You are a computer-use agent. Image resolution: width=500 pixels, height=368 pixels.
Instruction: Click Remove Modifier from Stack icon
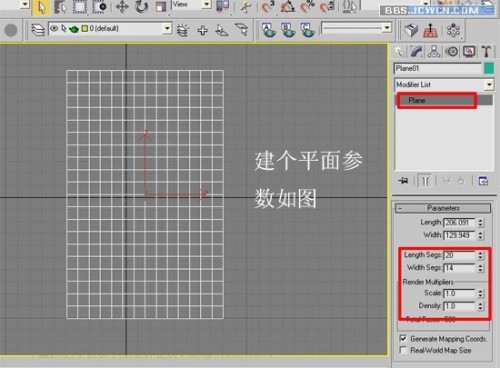pyautogui.click(x=461, y=181)
